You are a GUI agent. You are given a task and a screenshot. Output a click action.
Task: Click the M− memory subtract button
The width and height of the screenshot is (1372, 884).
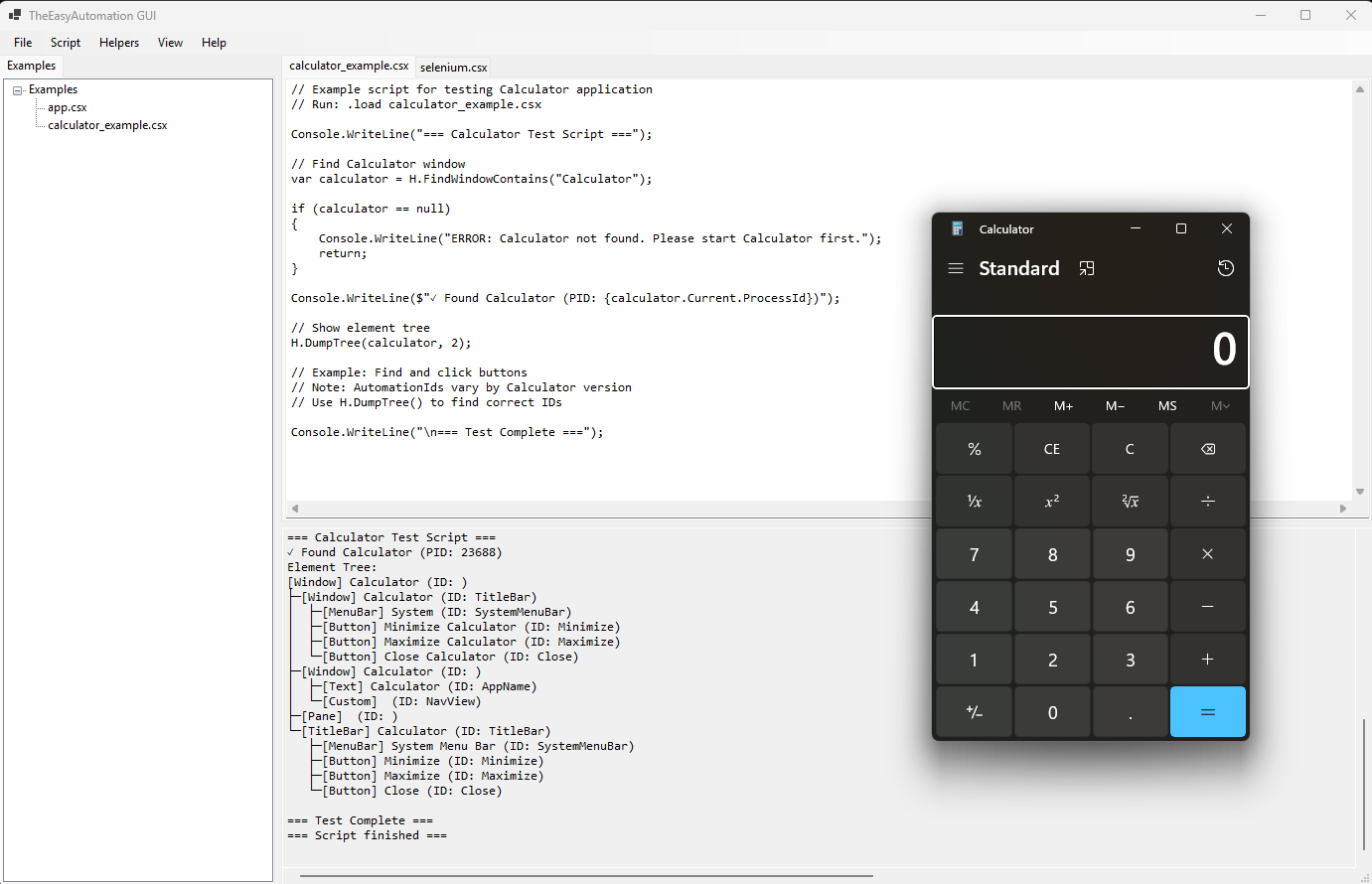(1116, 405)
